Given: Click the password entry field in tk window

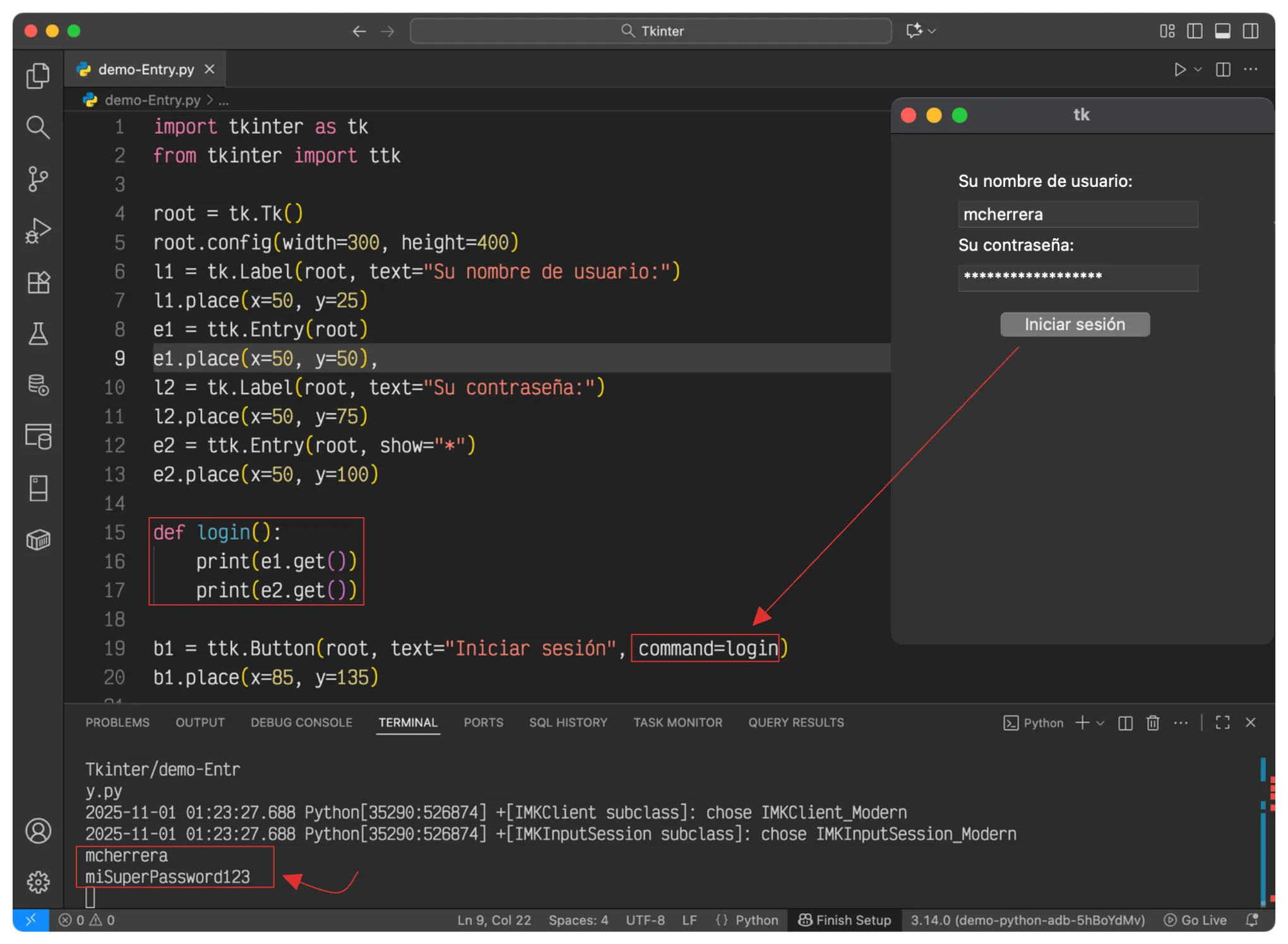Looking at the screenshot, I should point(1078,278).
